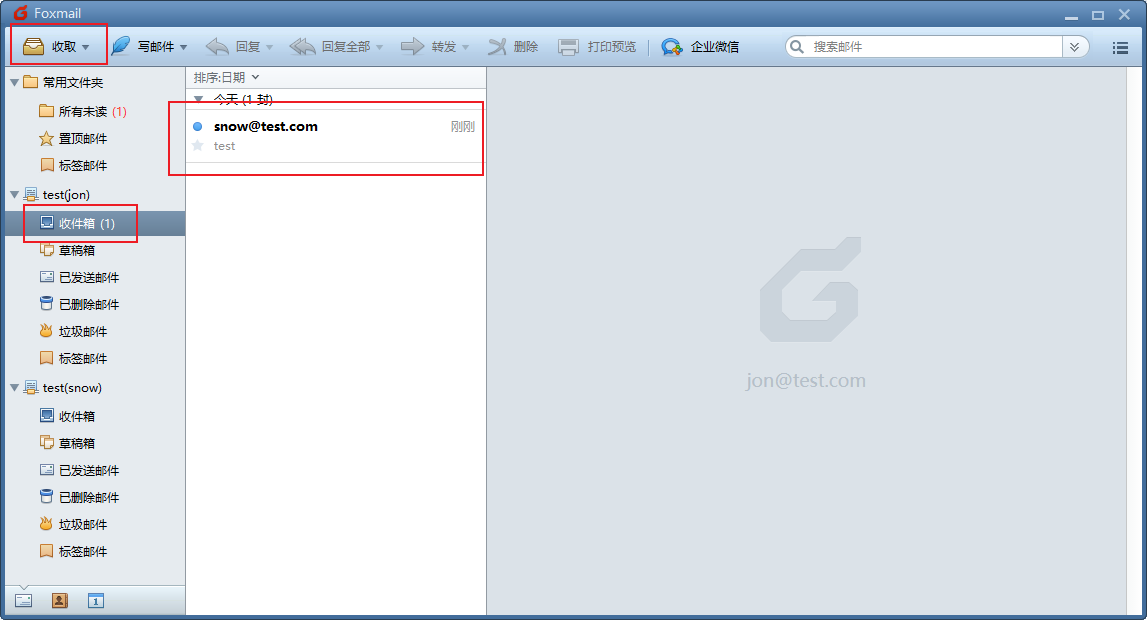The height and width of the screenshot is (620, 1147).
Task: Open 已删除邮件 under test(snow)
Action: click(x=79, y=497)
